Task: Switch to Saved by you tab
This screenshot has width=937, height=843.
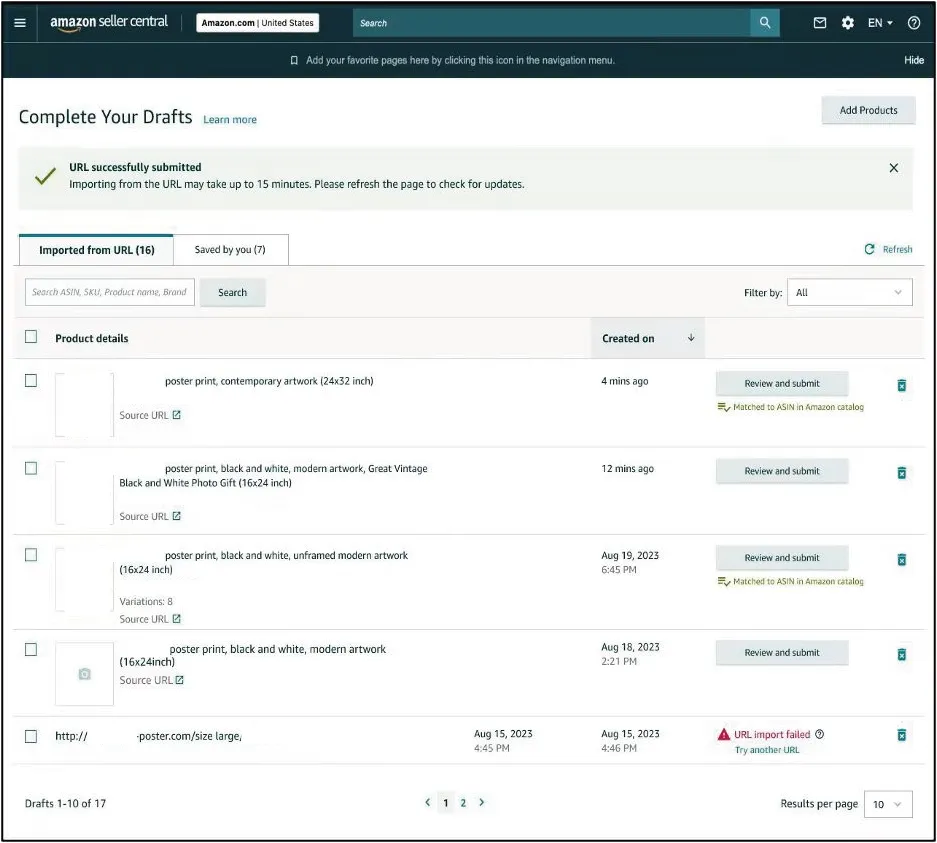Action: click(230, 250)
